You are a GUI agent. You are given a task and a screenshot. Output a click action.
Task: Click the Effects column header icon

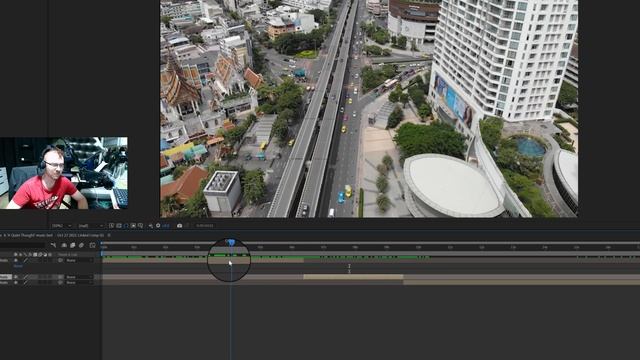click(30, 255)
